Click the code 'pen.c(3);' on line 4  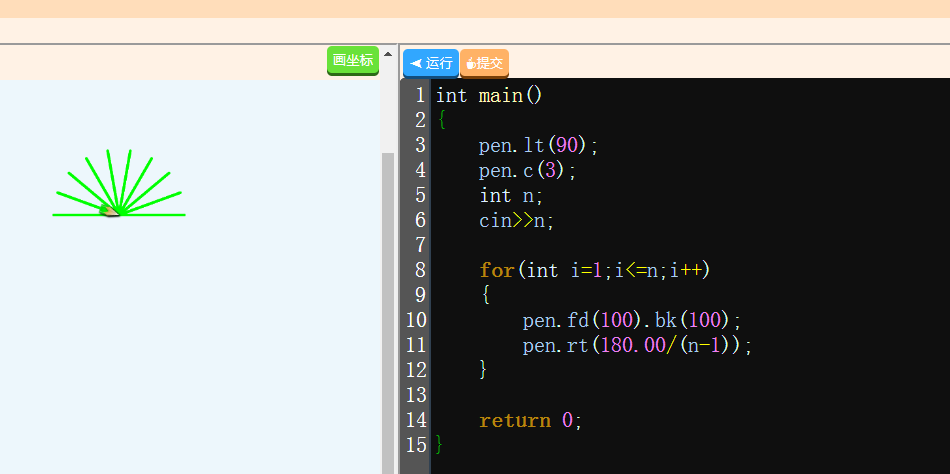click(x=528, y=171)
